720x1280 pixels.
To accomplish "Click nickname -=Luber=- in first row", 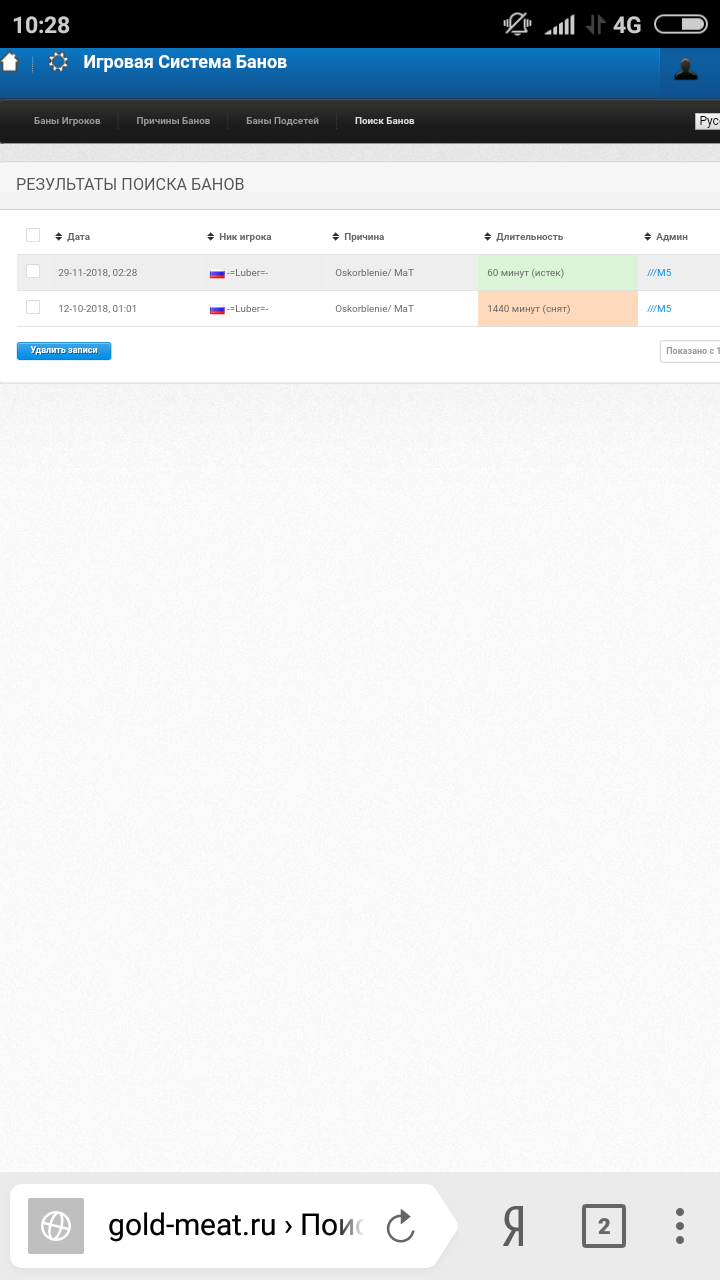I will [248, 273].
